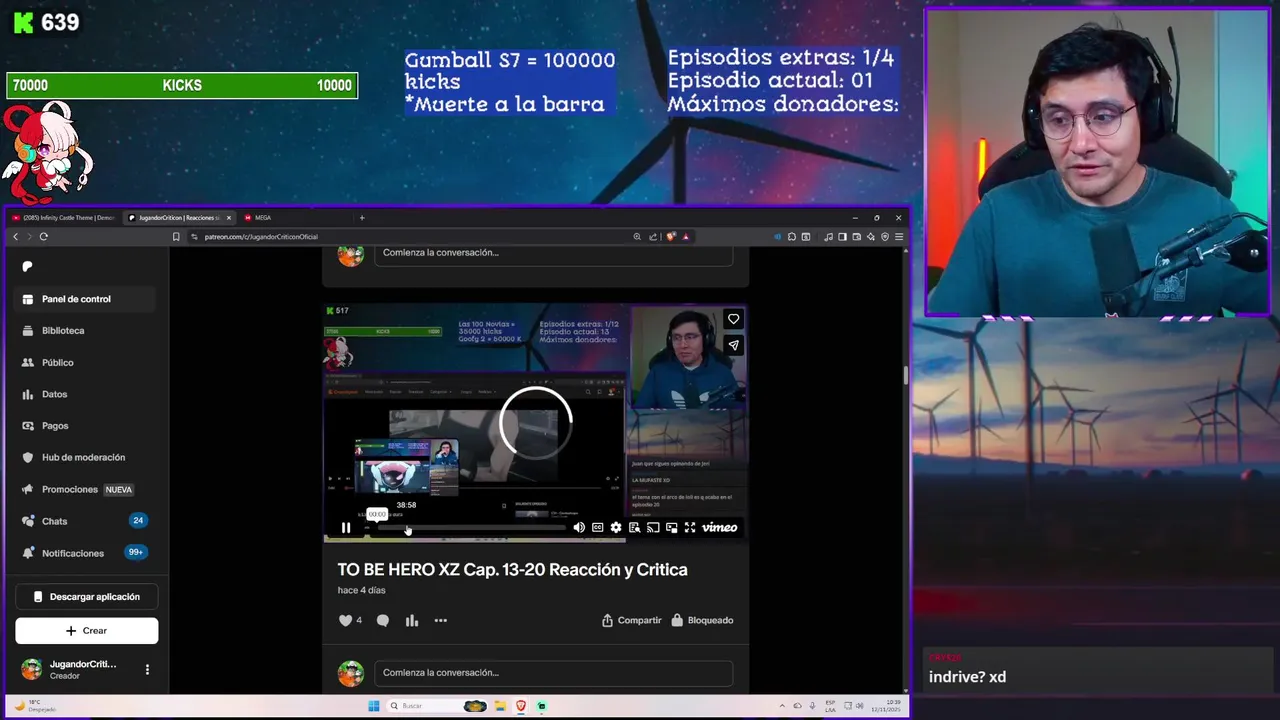
Task: Click the page scrollbar thumb
Action: coord(904,375)
